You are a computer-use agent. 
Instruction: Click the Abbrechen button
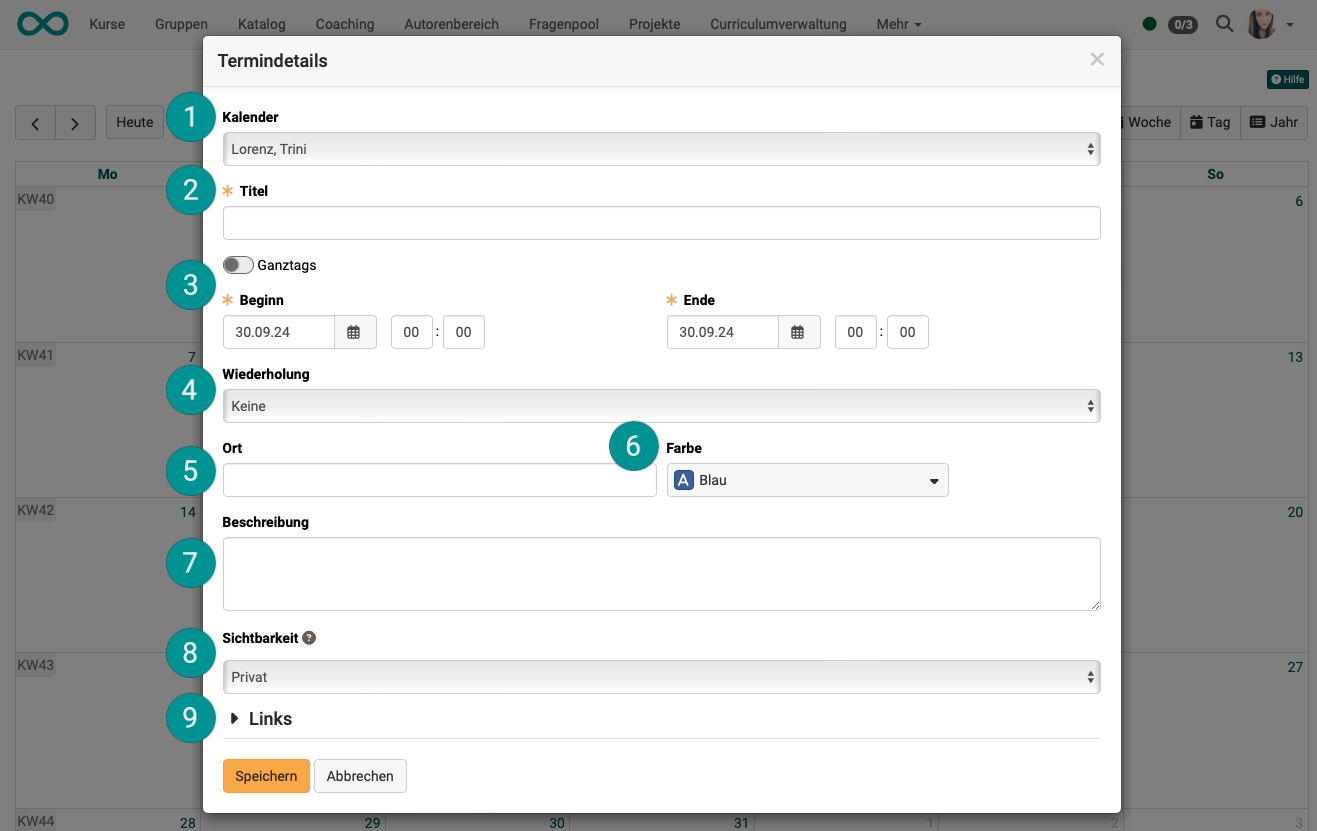[360, 776]
